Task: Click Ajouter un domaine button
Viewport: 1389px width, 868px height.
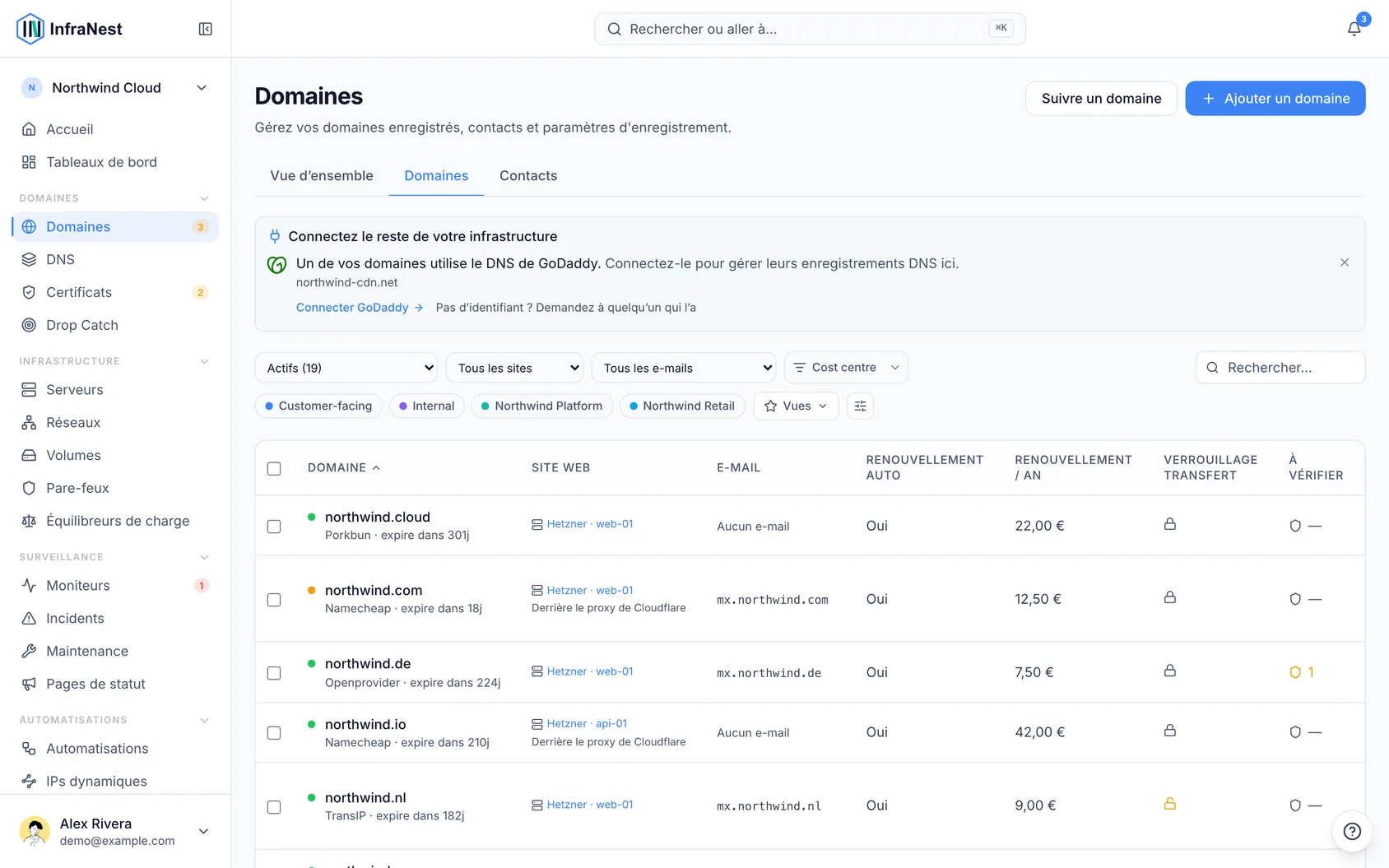Action: (1275, 98)
